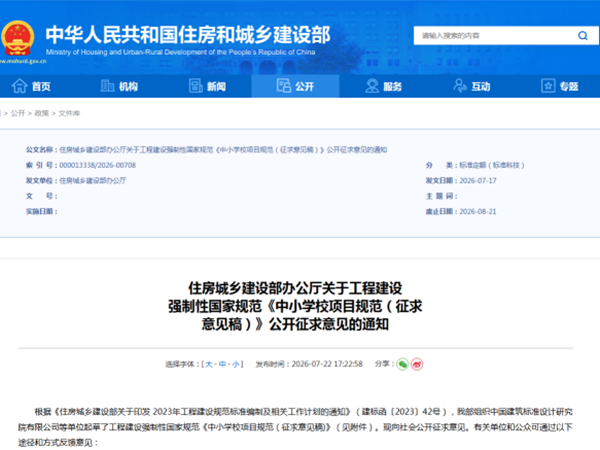The width and height of the screenshot is (600, 450).
Task: Click the building icon beside 机构
Action: [x=107, y=86]
